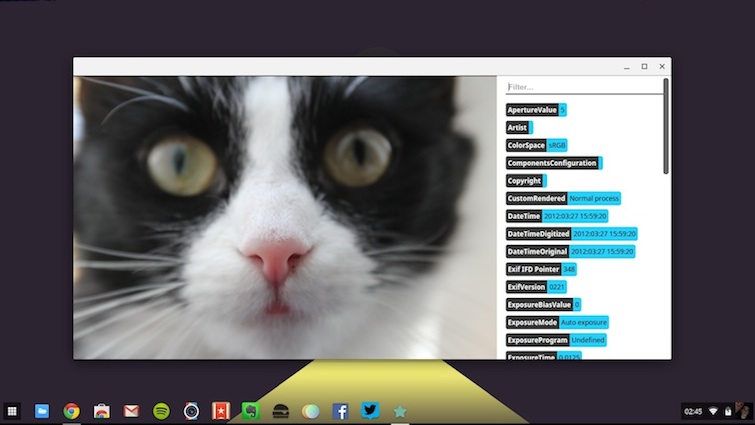
Task: Open the teal star app icon
Action: [x=400, y=412]
